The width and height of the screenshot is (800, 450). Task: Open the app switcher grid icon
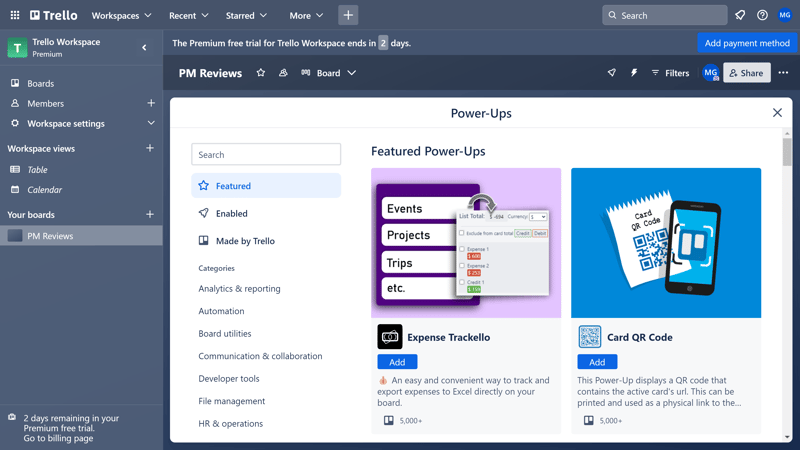(15, 15)
